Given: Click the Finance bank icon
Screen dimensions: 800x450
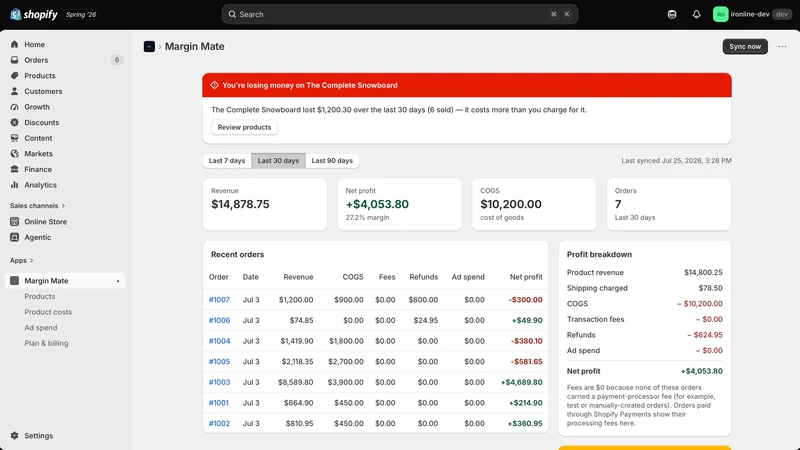Looking at the screenshot, I should 14,169.
